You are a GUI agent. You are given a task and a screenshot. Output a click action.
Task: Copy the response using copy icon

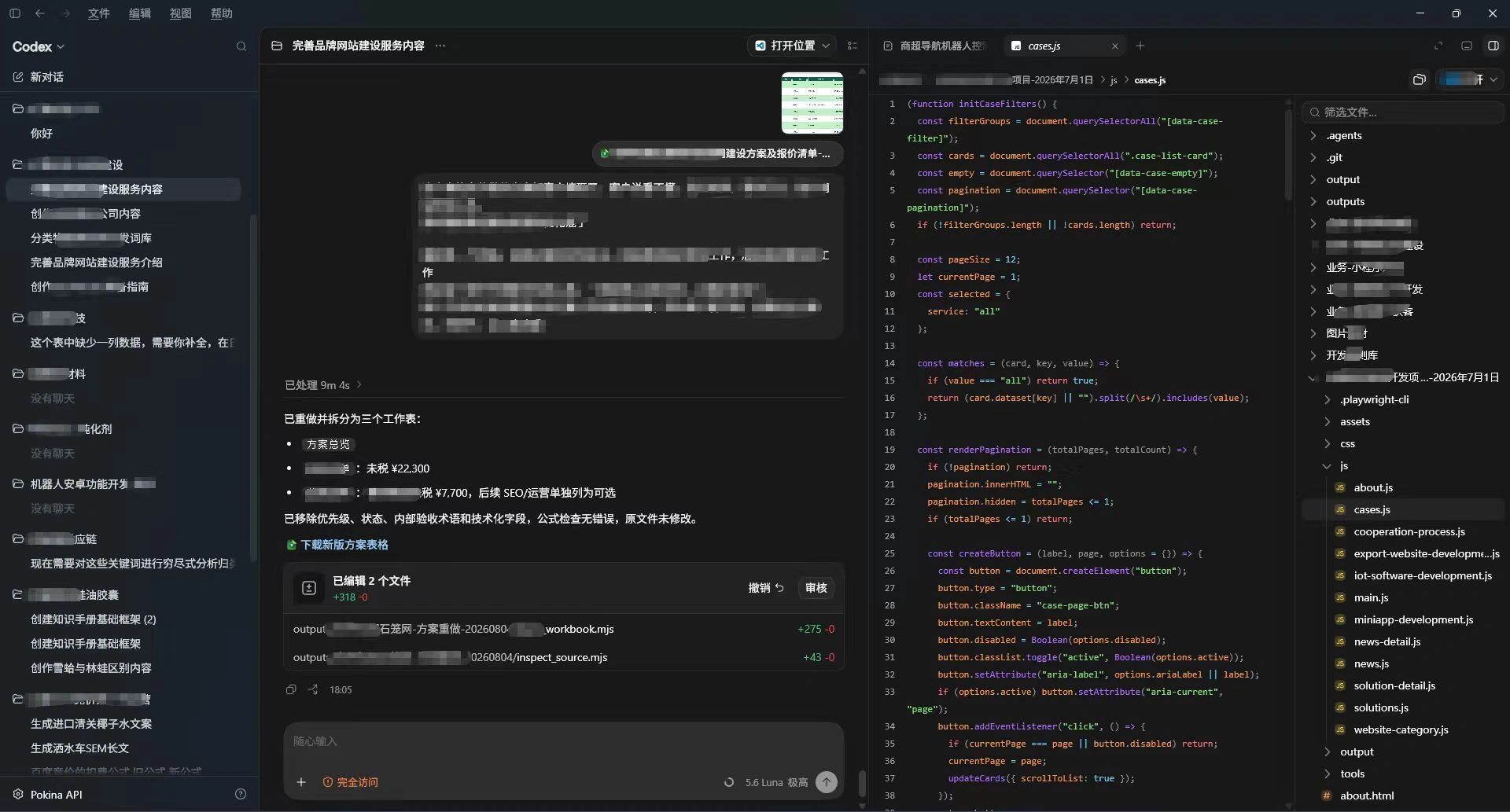point(291,689)
